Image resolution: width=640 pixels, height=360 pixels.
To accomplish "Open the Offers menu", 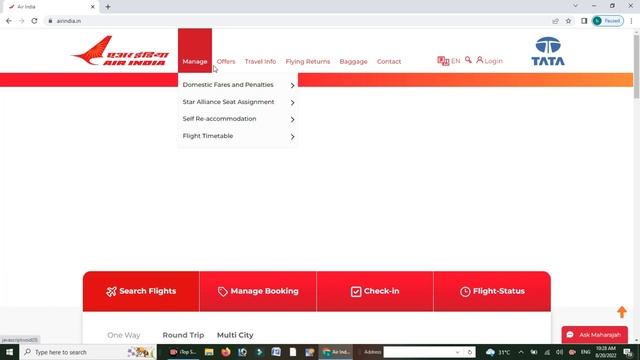I will [x=226, y=61].
